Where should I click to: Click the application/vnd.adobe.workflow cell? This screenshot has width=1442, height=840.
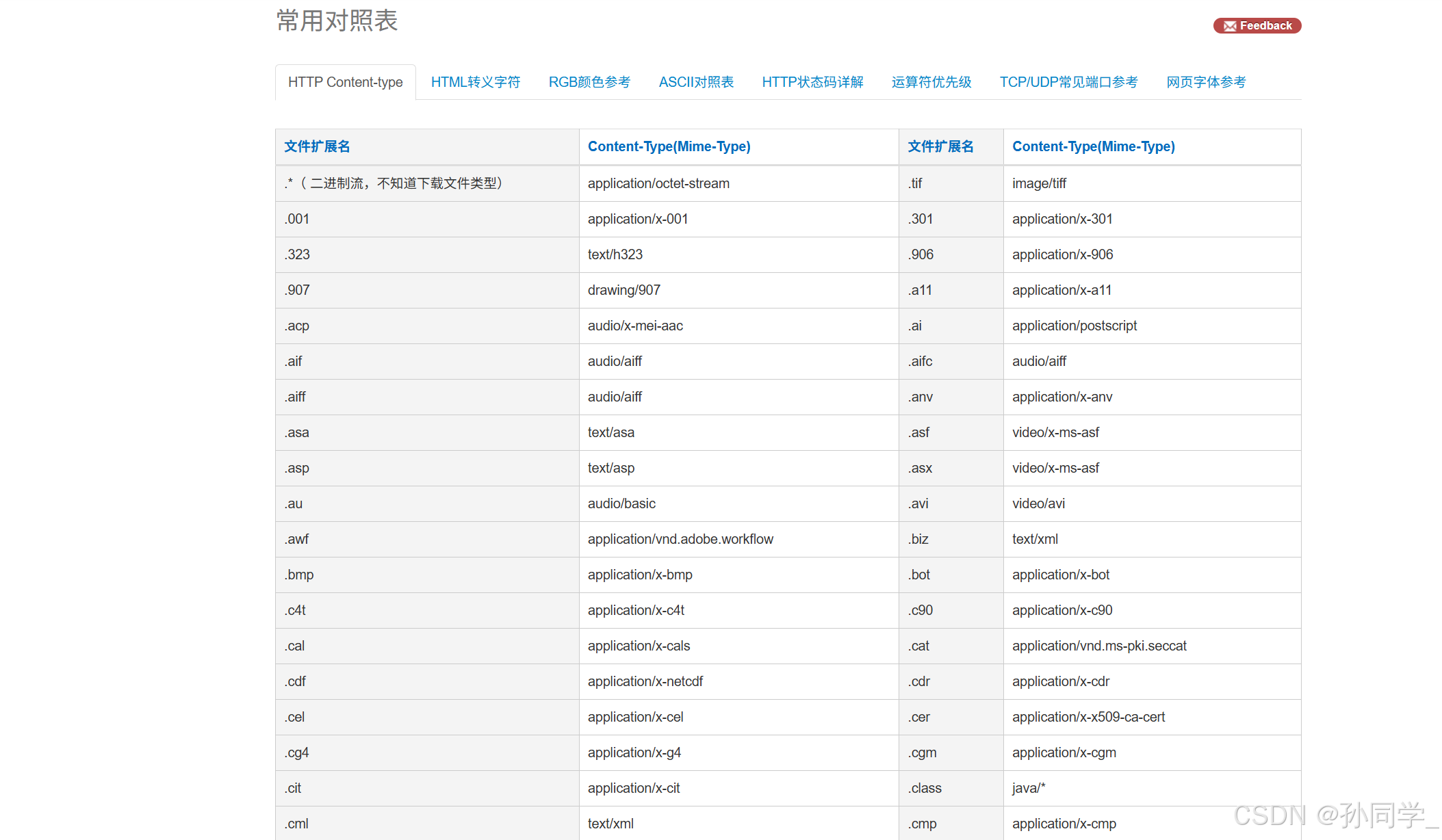point(680,539)
